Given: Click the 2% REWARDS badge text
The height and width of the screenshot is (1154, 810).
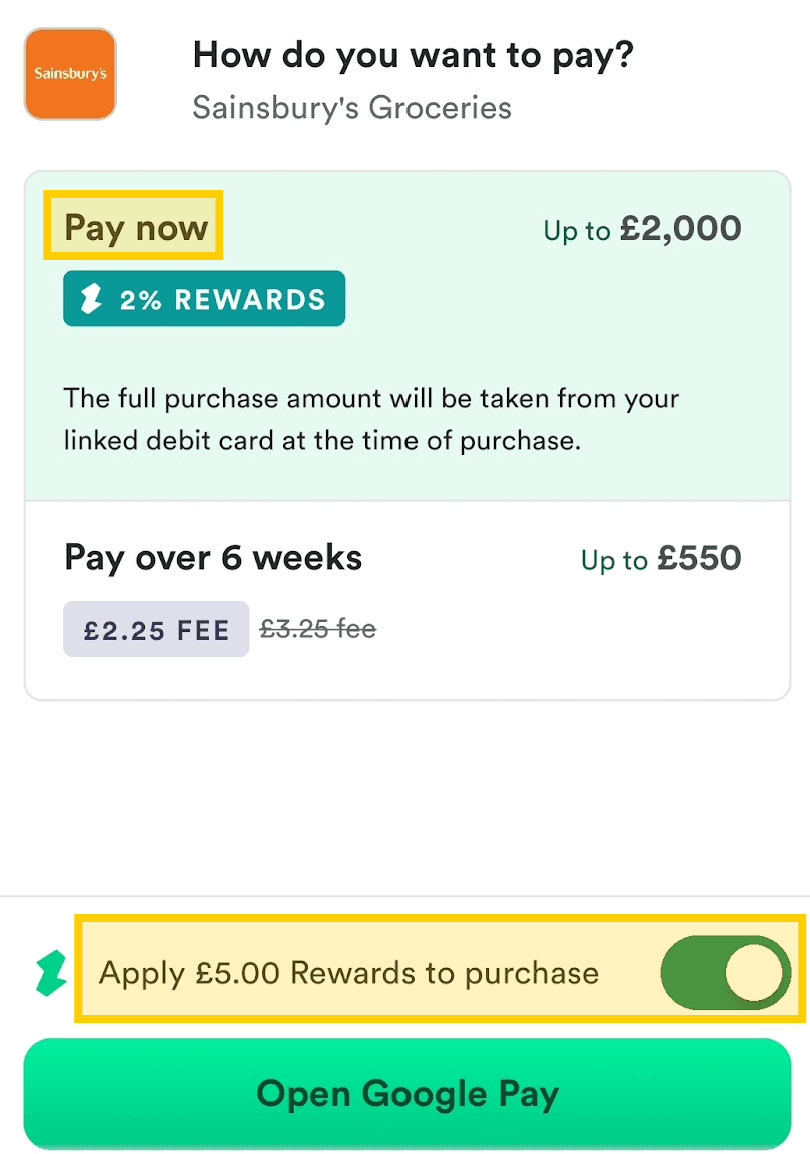Looking at the screenshot, I should coord(222,299).
